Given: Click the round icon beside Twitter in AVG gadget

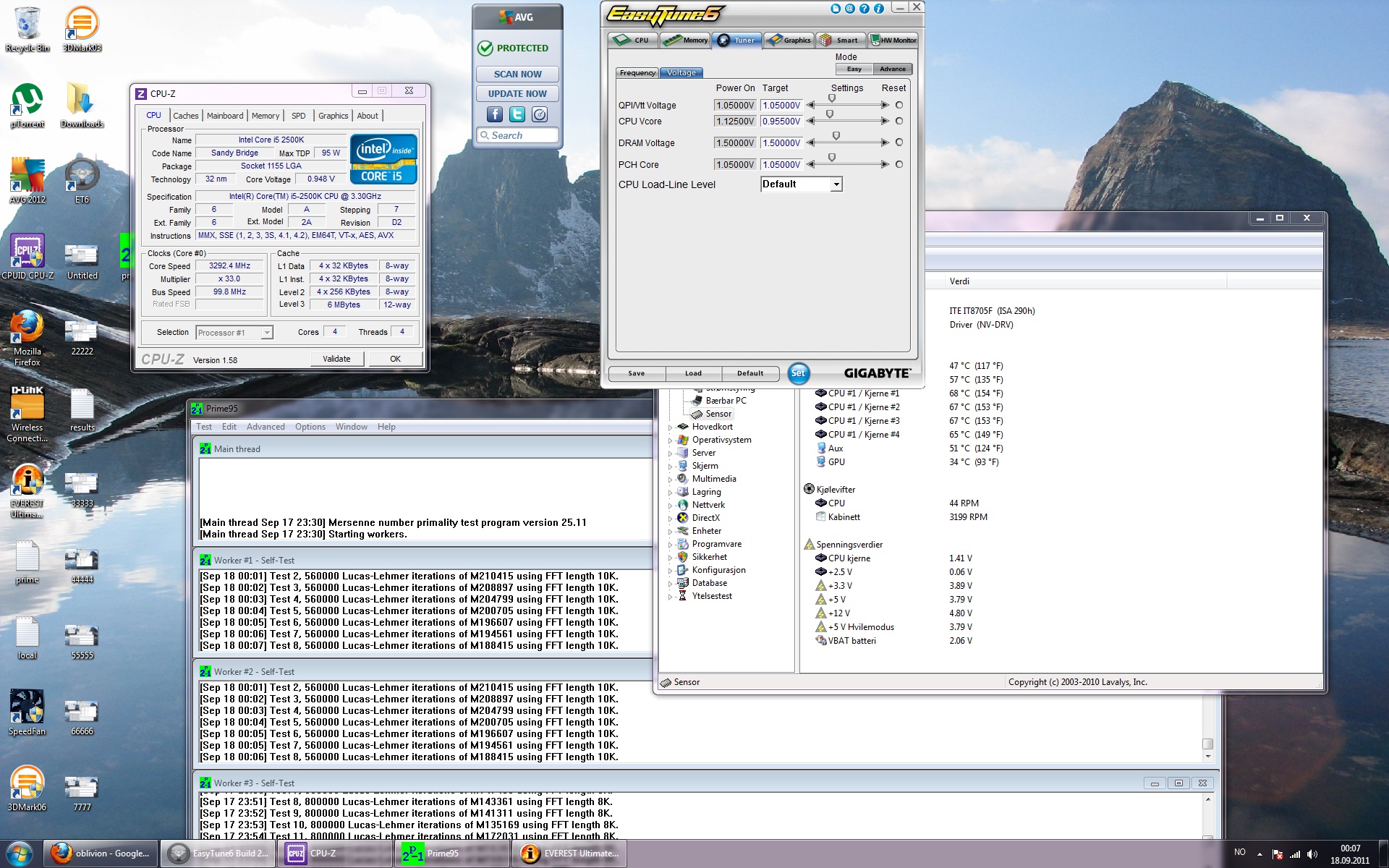Looking at the screenshot, I should [x=540, y=114].
